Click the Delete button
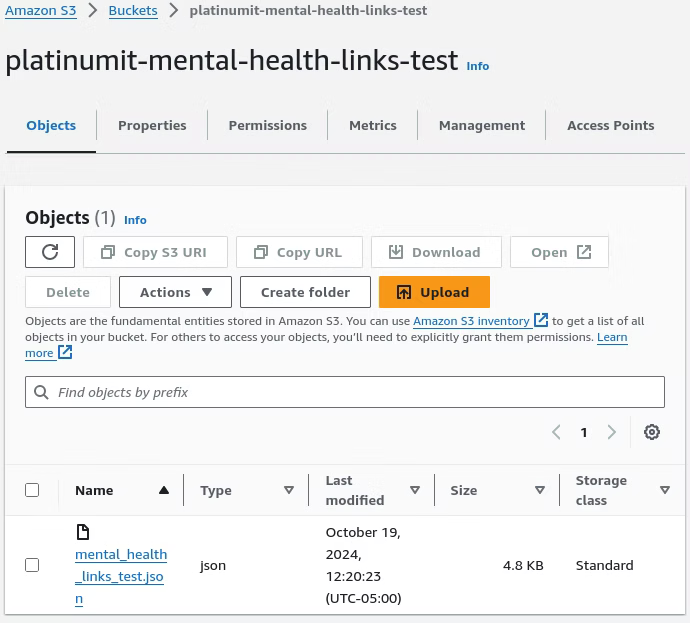This screenshot has height=623, width=690. tap(68, 292)
